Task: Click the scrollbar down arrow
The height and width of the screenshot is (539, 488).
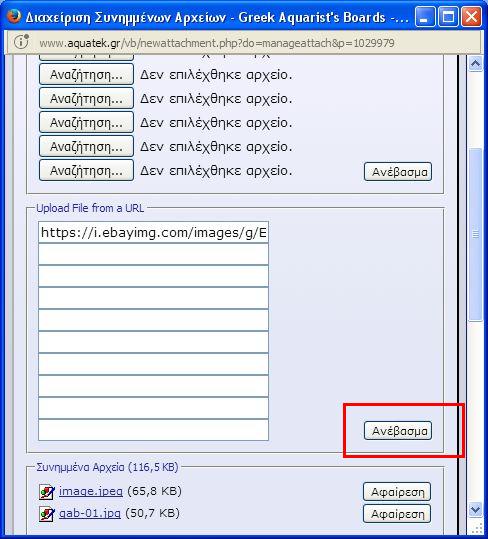Action: (476, 509)
